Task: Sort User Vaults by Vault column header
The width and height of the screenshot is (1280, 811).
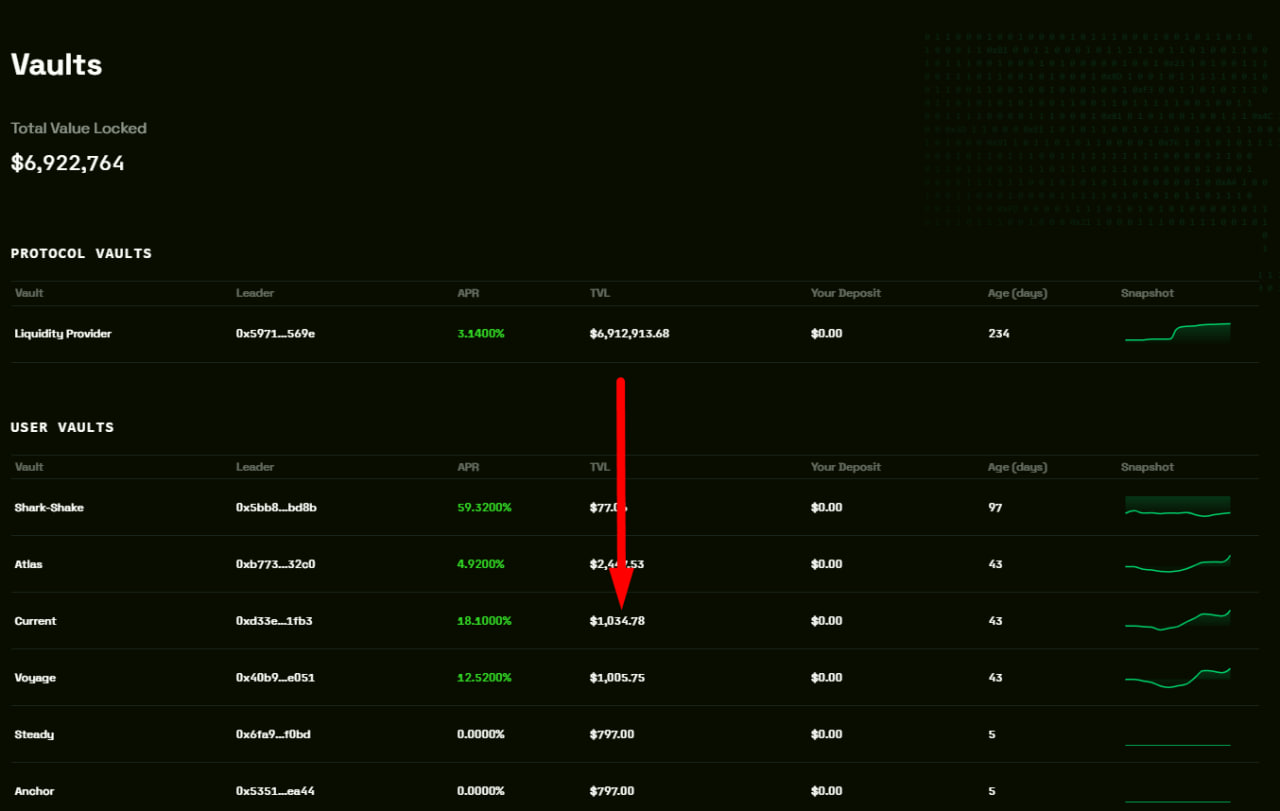Action: (x=29, y=467)
